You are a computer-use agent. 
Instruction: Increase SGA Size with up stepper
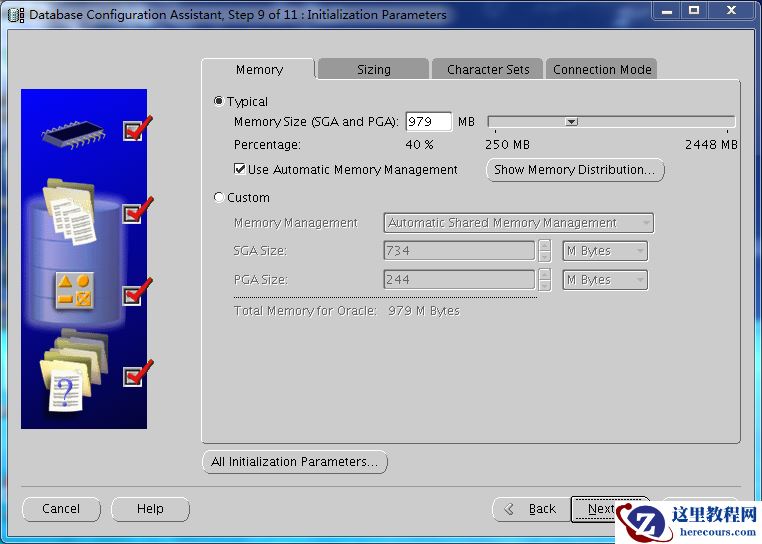coord(545,246)
